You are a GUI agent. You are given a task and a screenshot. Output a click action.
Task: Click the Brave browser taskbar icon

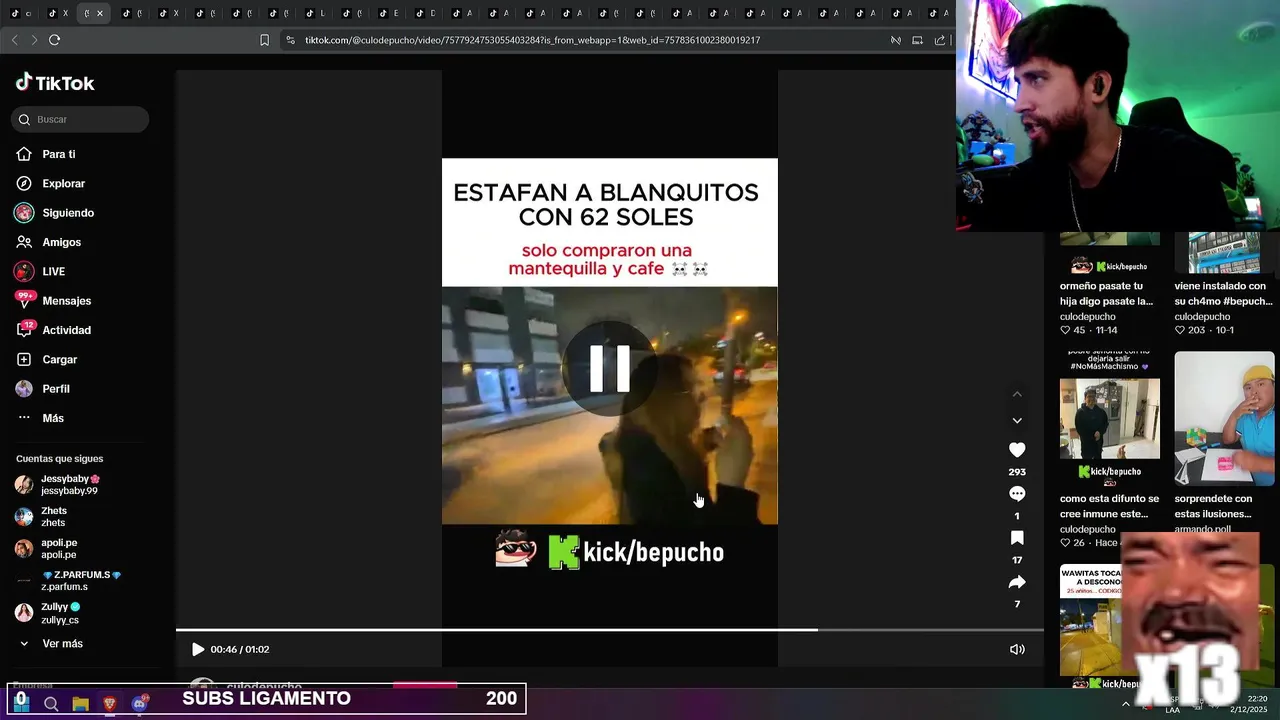tap(110, 704)
